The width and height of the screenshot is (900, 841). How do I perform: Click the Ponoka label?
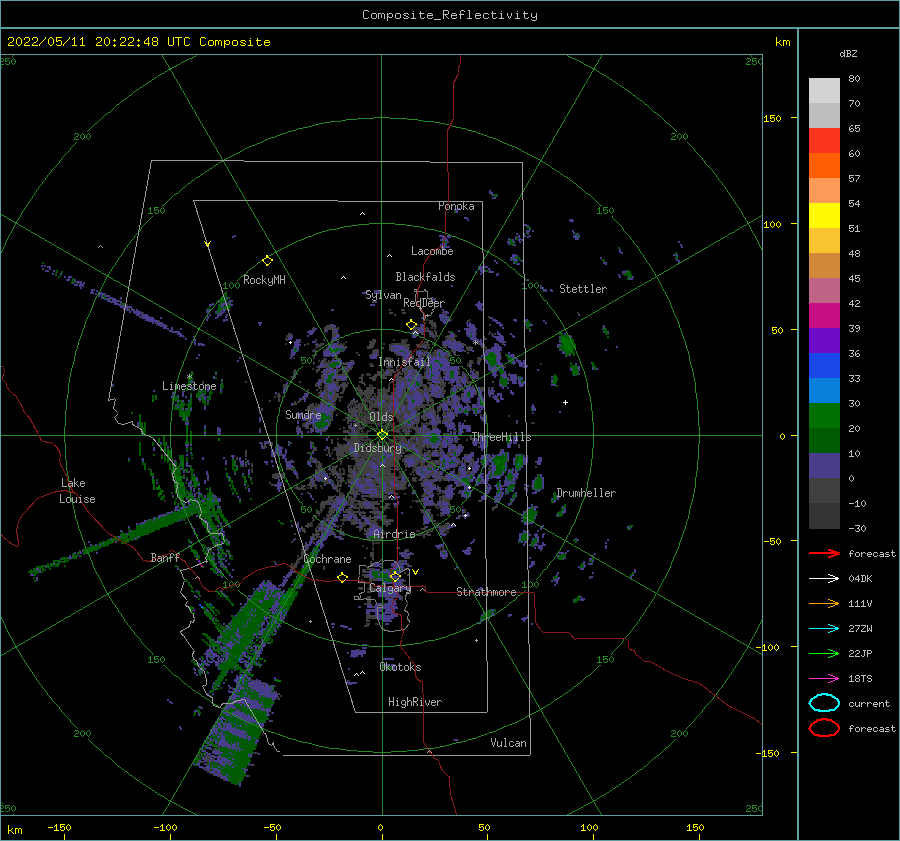point(456,206)
